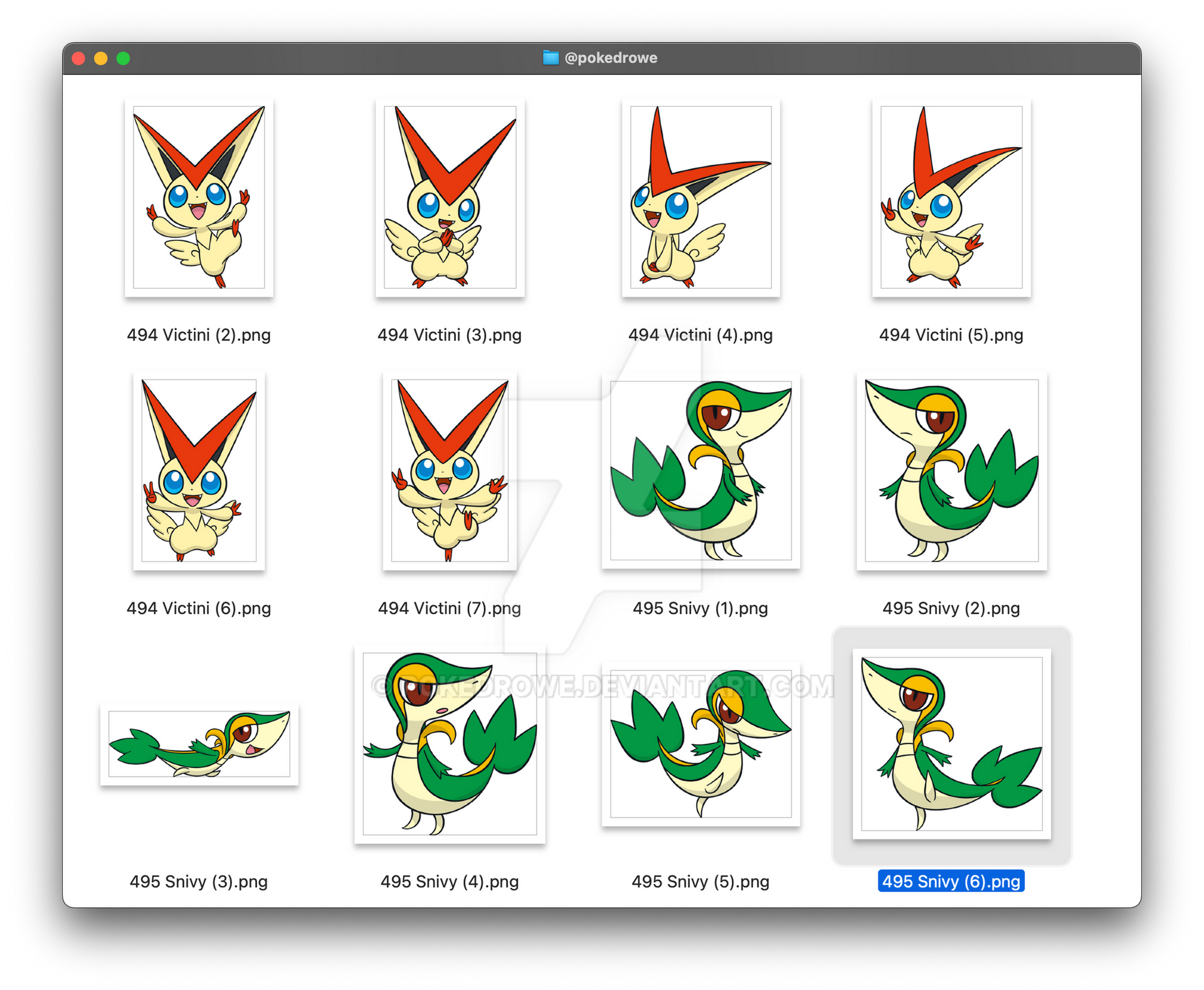Click the file name '494 Victini (6).png'
Screen dimensions: 1204x990
[x=199, y=609]
